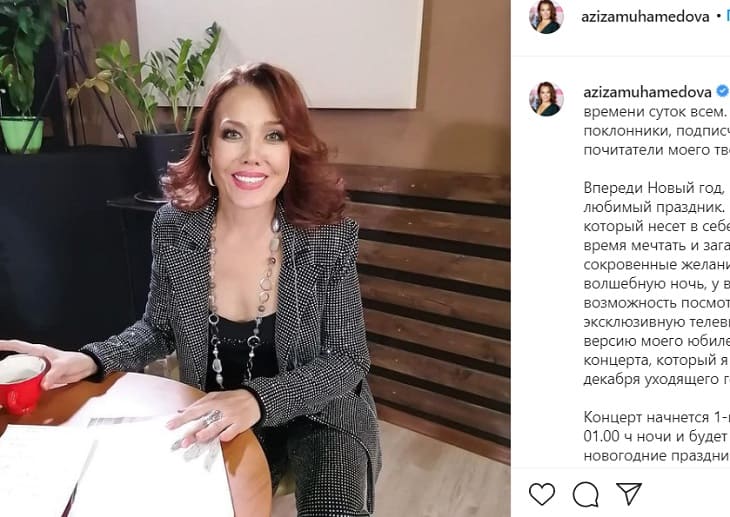Open azizamuhamedova profile from the header username
Image resolution: width=730 pixels, height=517 pixels.
[x=645, y=17]
